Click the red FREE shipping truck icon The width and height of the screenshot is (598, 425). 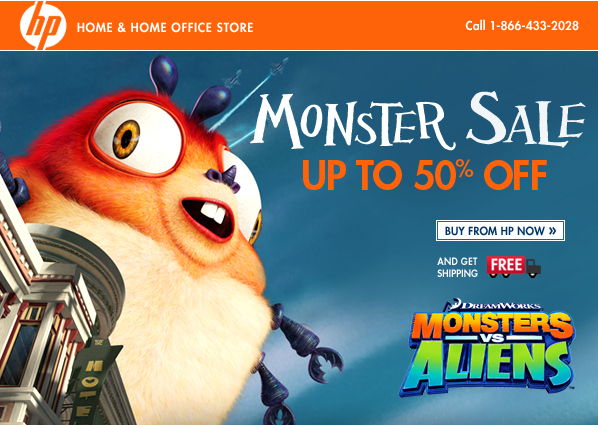(x=514, y=267)
